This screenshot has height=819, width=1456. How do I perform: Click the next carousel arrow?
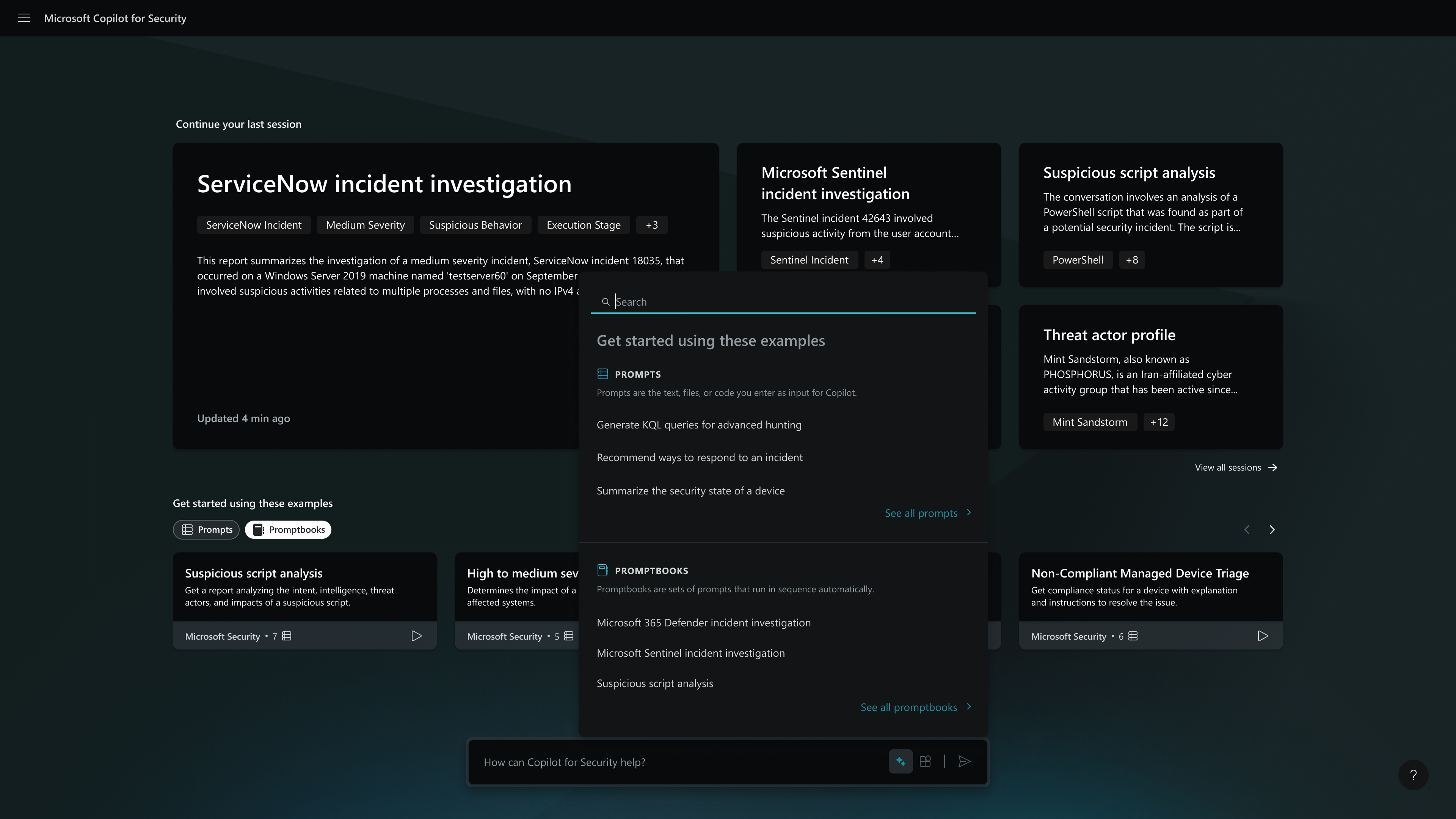point(1272,530)
